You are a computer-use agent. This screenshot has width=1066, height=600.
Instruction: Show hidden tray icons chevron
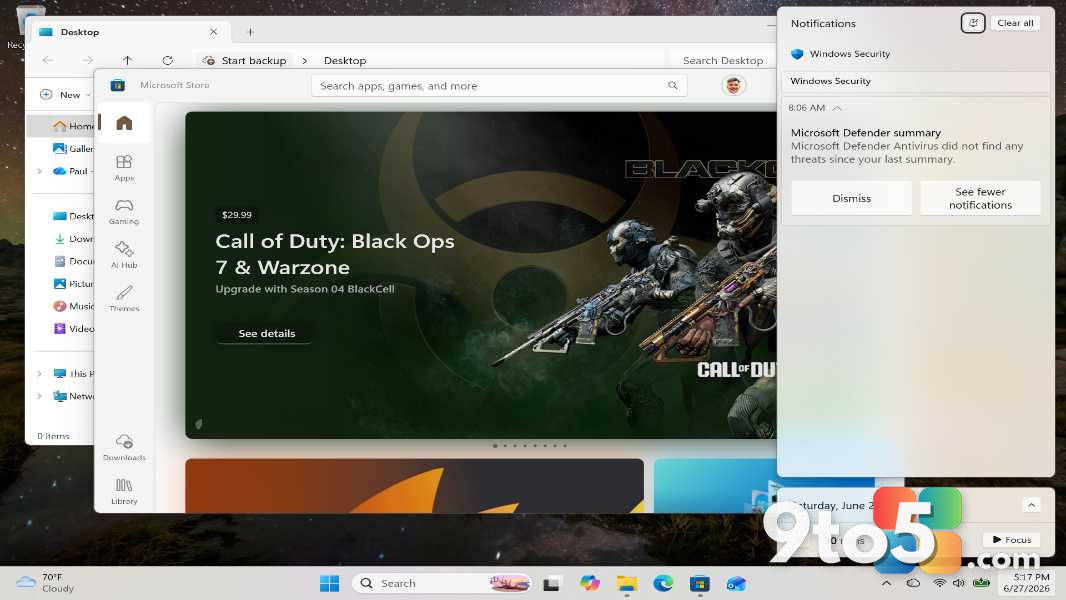pos(886,583)
